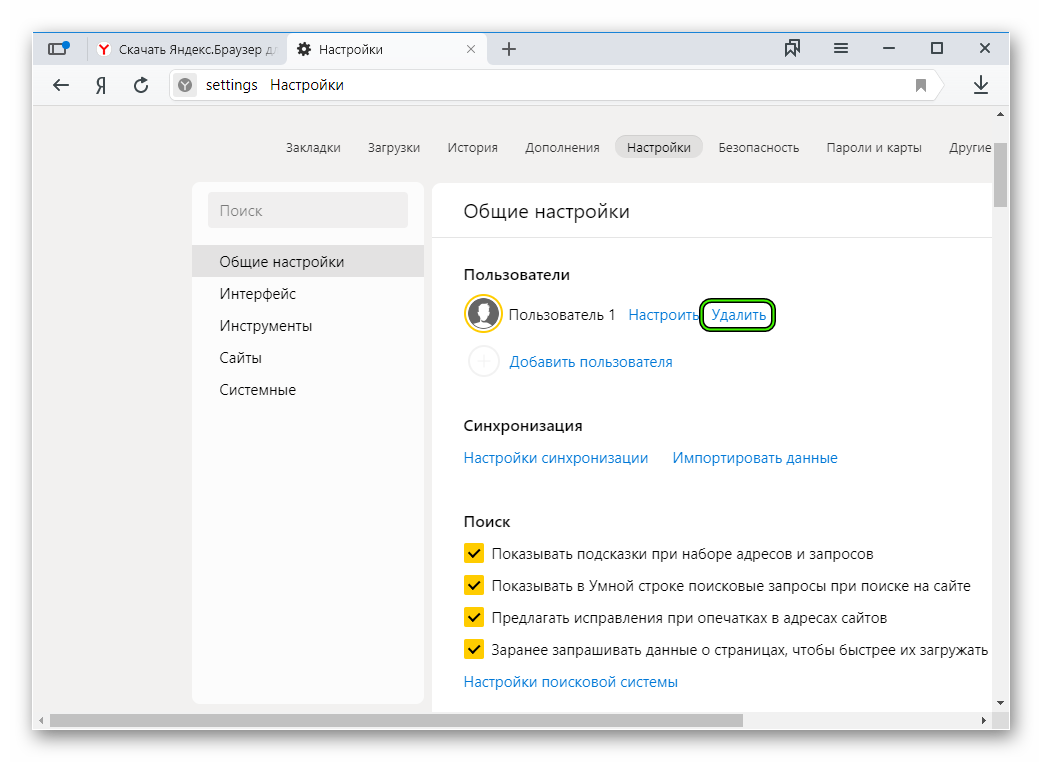
Task: Select Сайты in sidebar
Action: click(308, 357)
